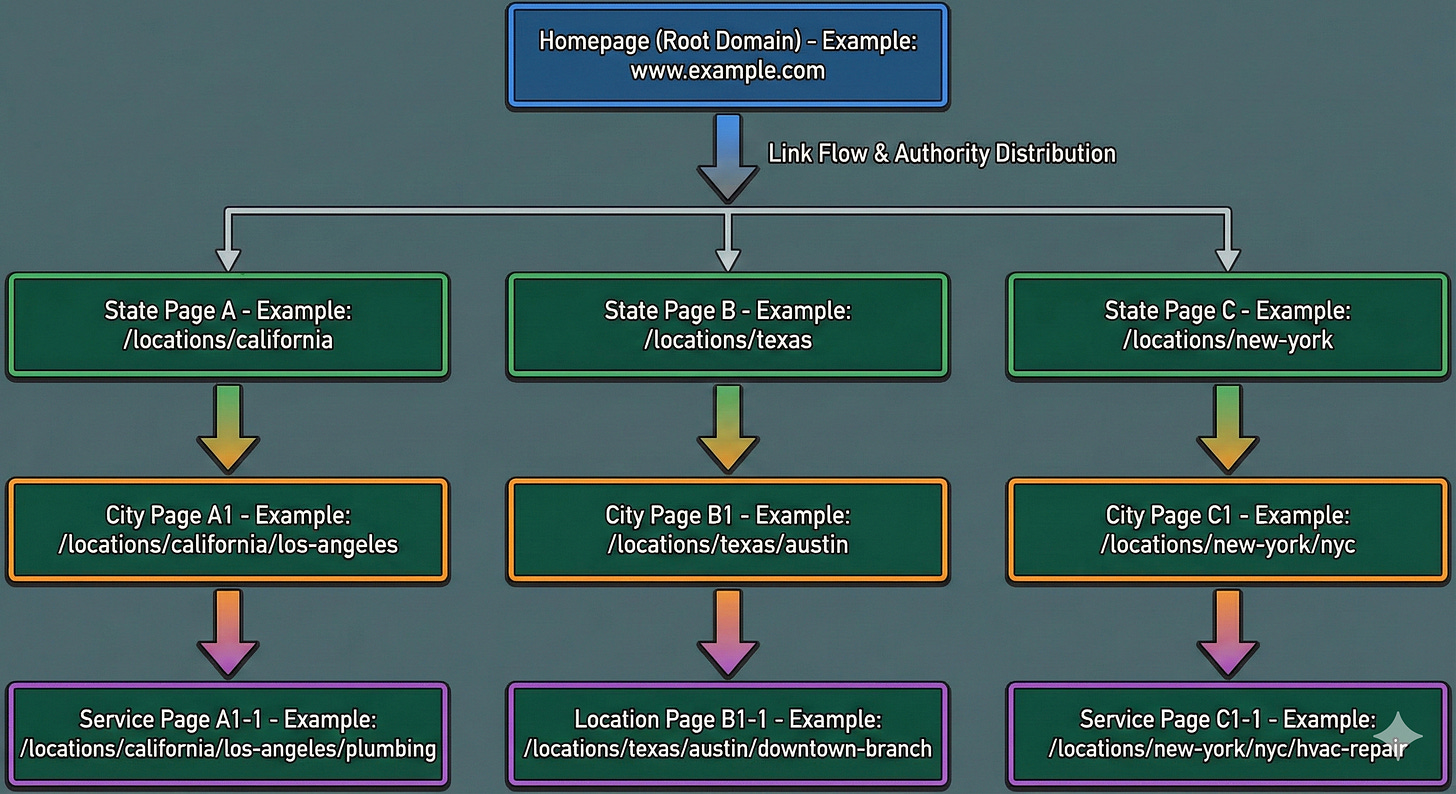Click the City Page A1 los-angeles box
The width and height of the screenshot is (1456, 794).
pos(227,530)
